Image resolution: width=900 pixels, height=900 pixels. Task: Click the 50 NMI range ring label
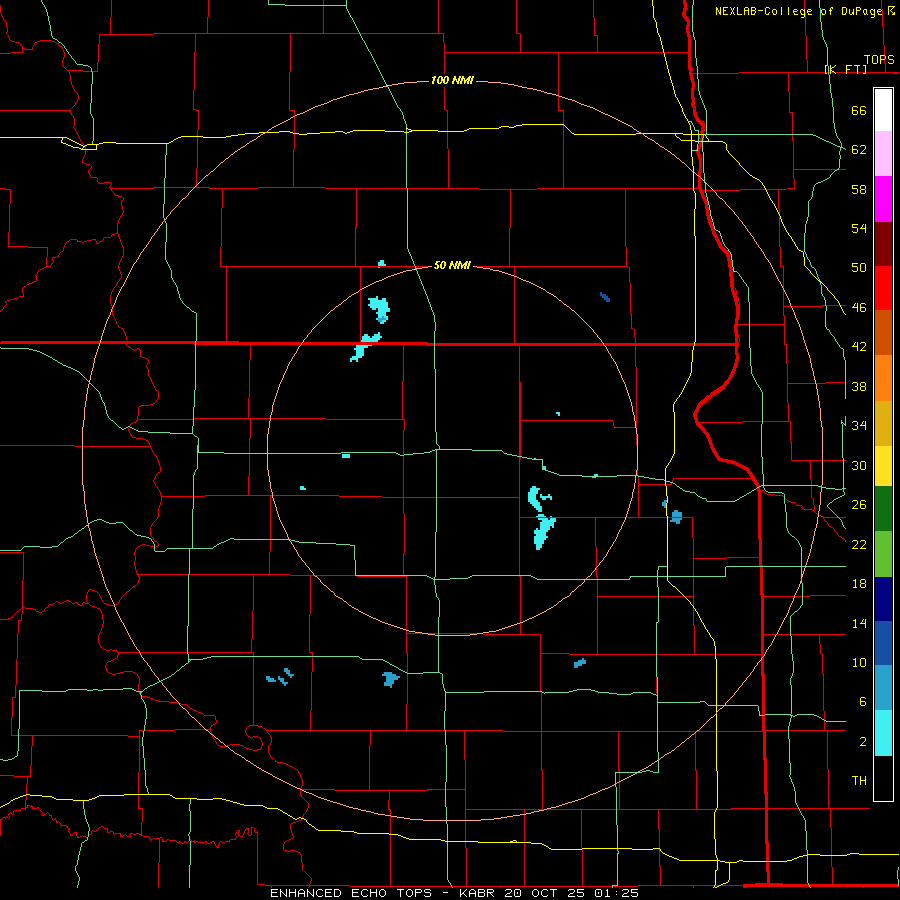coord(452,265)
